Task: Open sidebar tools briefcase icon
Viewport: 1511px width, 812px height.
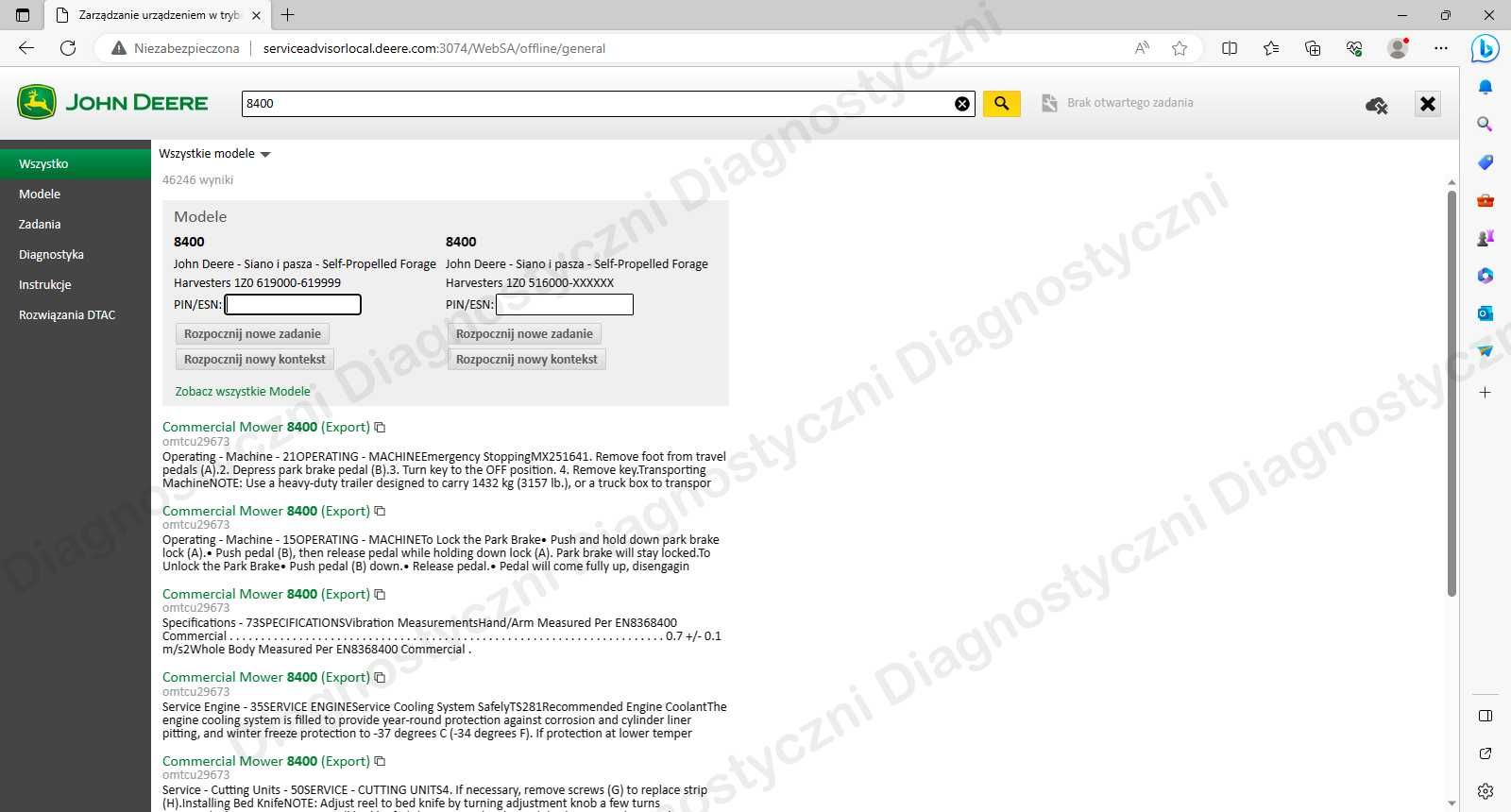Action: [1486, 200]
